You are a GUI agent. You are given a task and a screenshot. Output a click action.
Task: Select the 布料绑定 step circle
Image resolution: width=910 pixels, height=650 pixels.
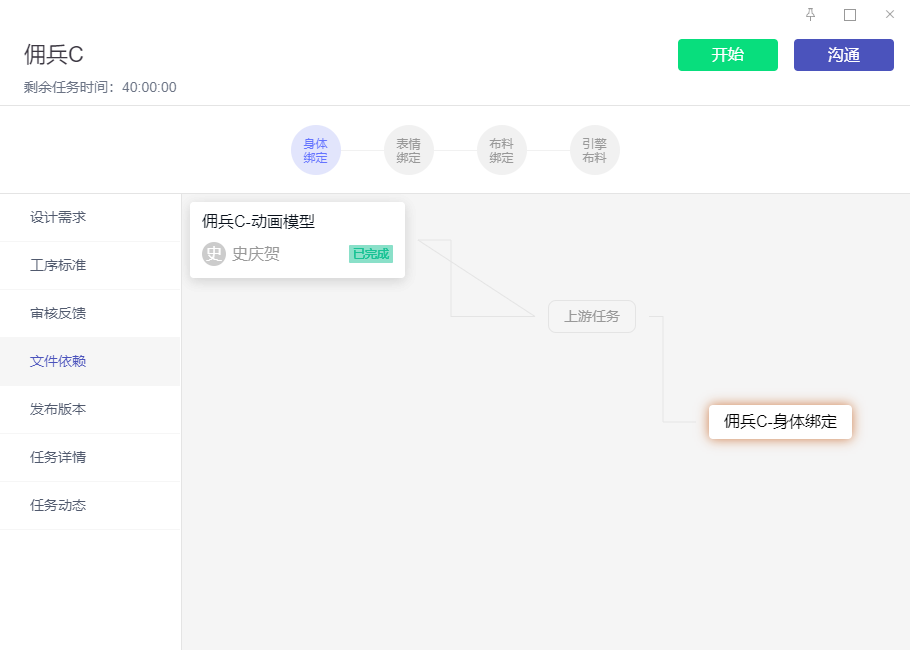(x=501, y=150)
